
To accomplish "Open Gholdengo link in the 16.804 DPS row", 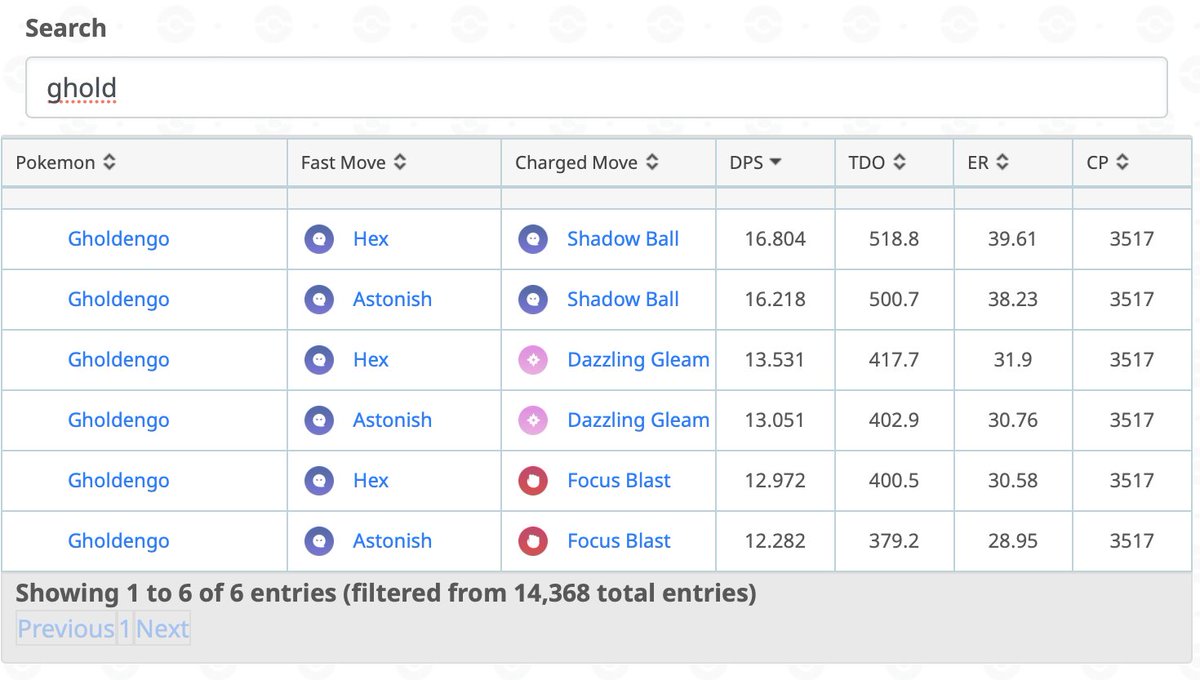I will click(x=119, y=239).
